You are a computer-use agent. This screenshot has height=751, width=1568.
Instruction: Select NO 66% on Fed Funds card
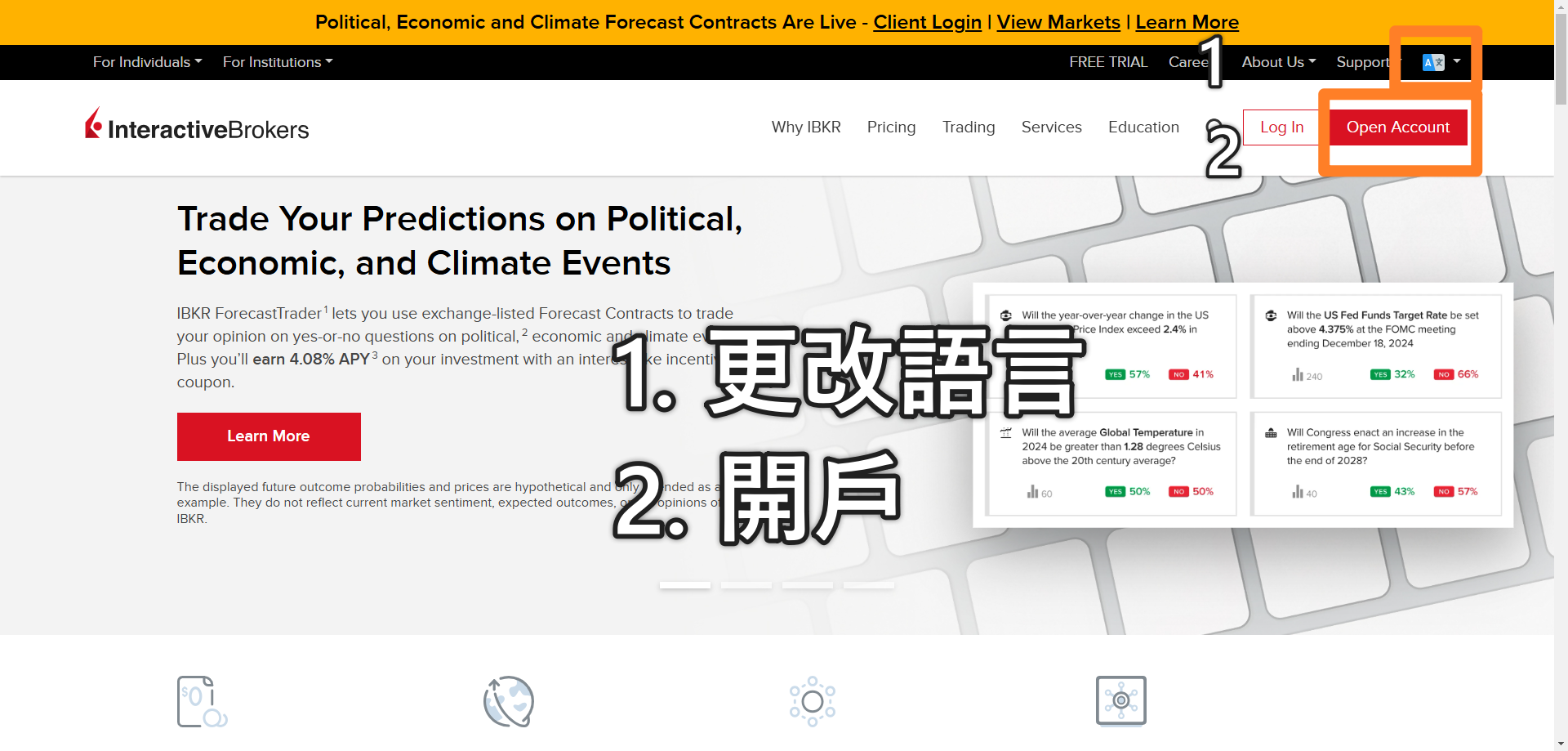(1456, 374)
